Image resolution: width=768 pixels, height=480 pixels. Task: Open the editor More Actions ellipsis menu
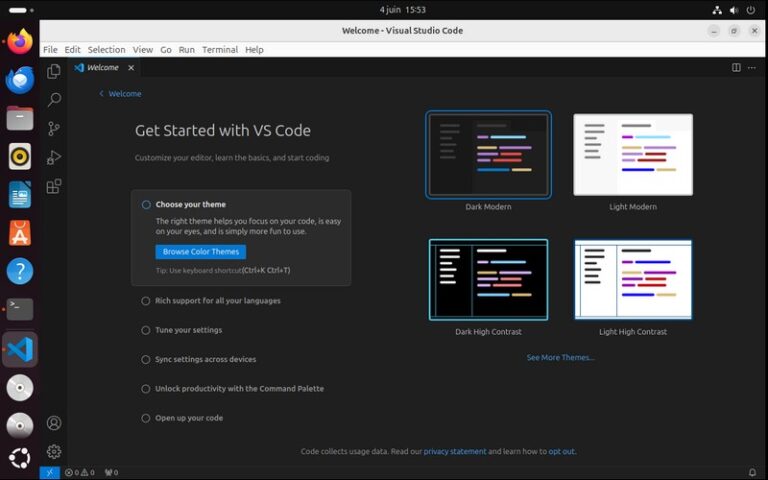click(753, 68)
